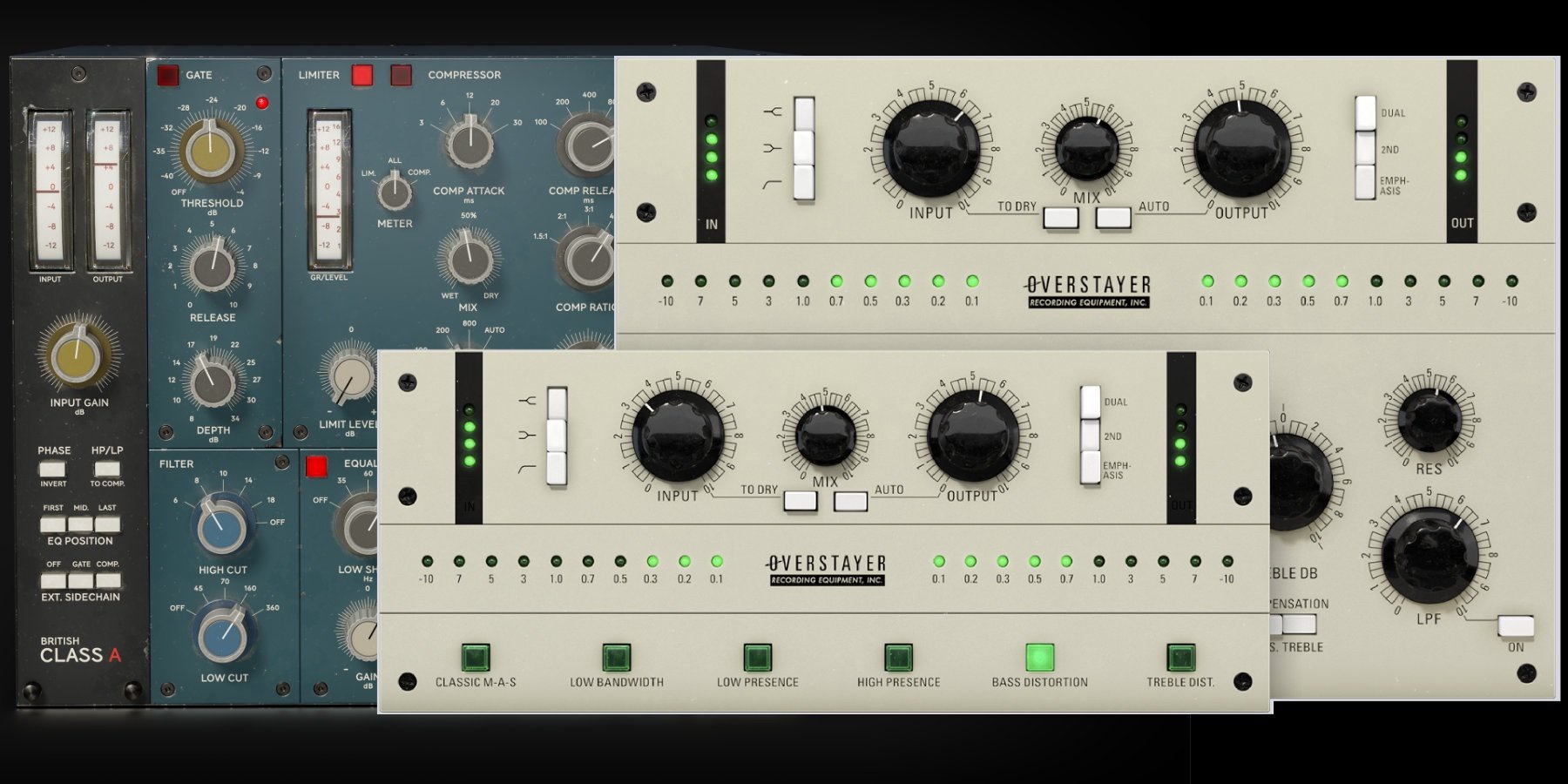Click INPUT knob on rear Overstayer panel
This screenshot has width=1568, height=784.
[931, 149]
